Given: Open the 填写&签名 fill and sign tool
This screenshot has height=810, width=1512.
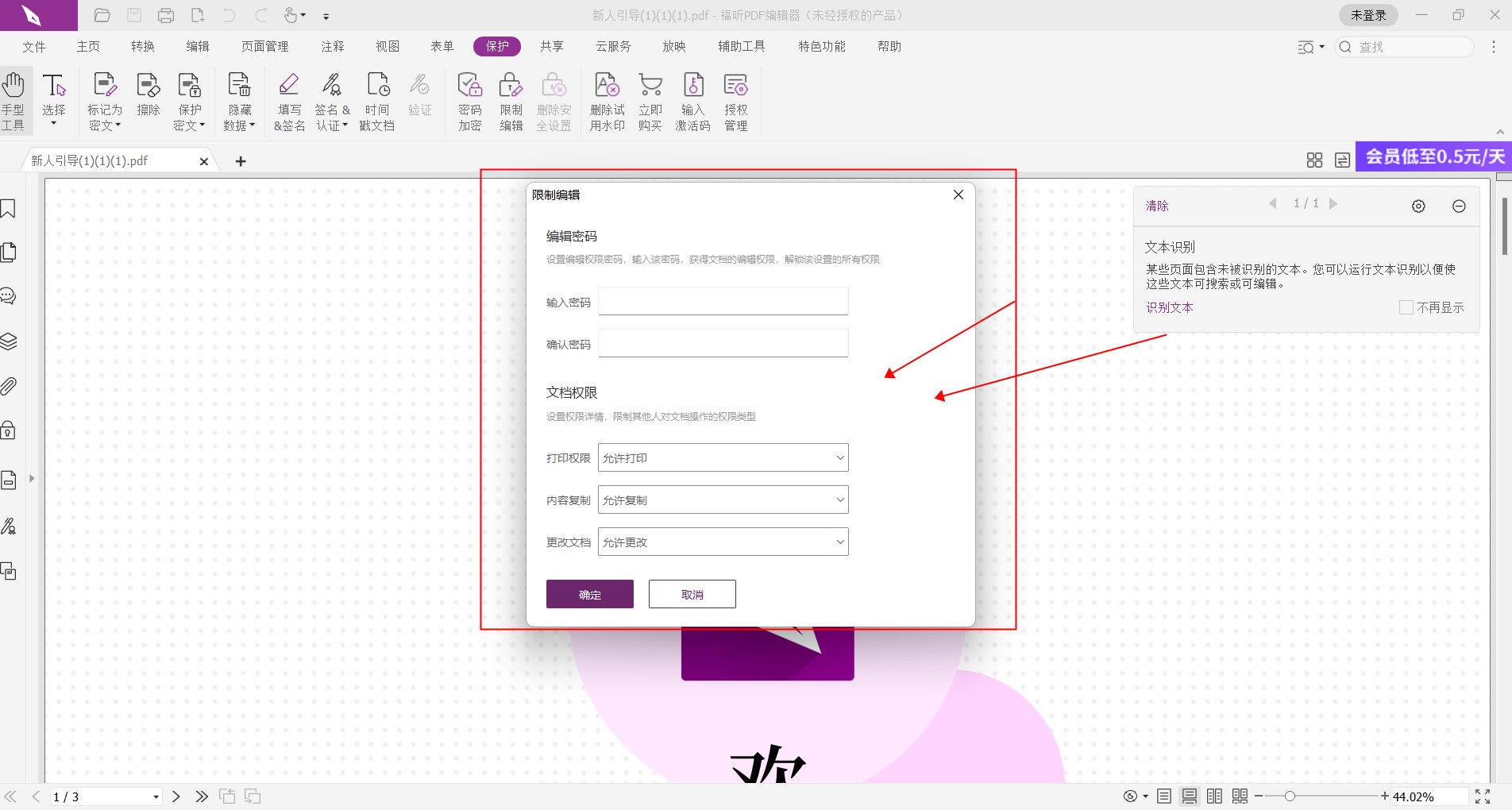Looking at the screenshot, I should tap(289, 102).
